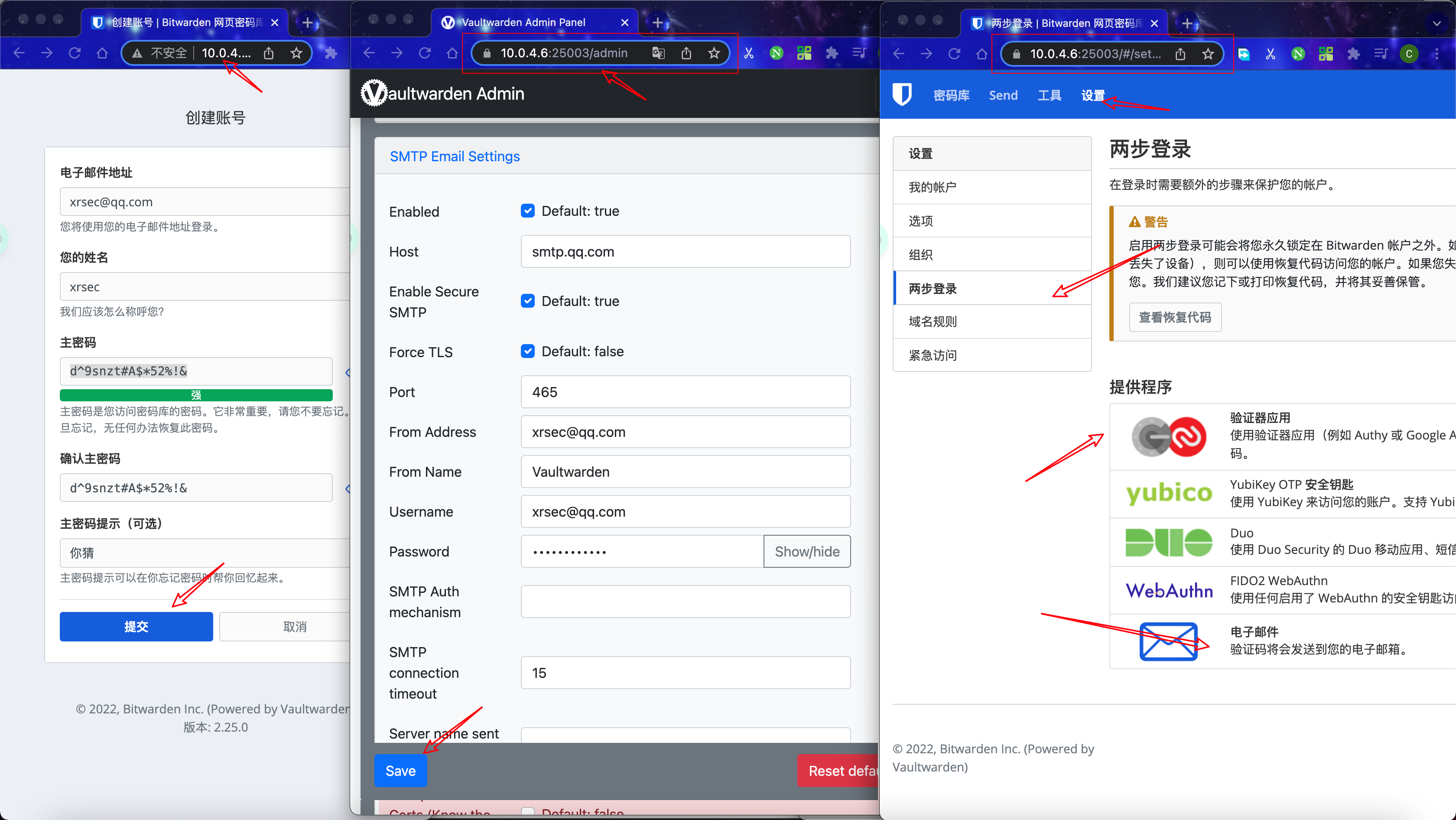The height and width of the screenshot is (820, 1456).
Task: Open the browser three-dot menu
Action: tap(1436, 54)
